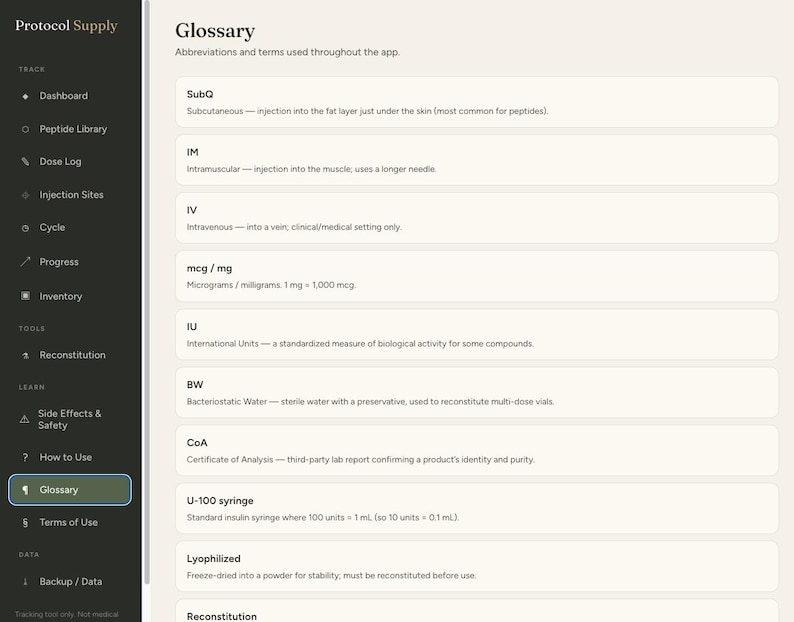Click the Dashboard diamond icon
Viewport: 794px width, 622px height.
(25, 96)
